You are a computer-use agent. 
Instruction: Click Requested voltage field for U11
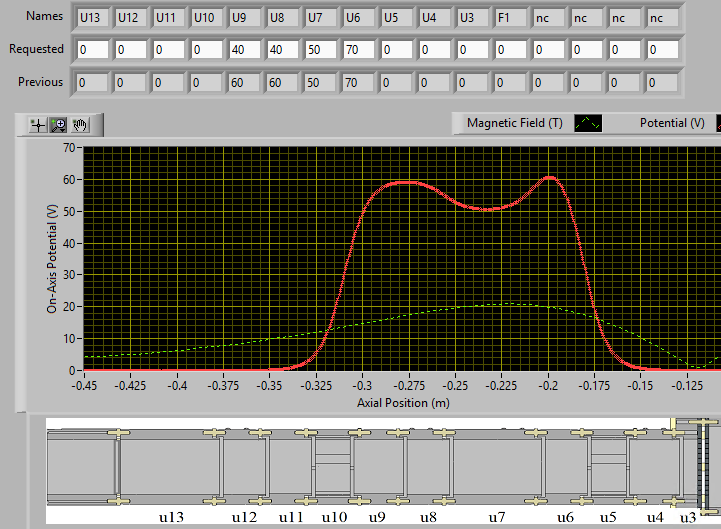[169, 50]
